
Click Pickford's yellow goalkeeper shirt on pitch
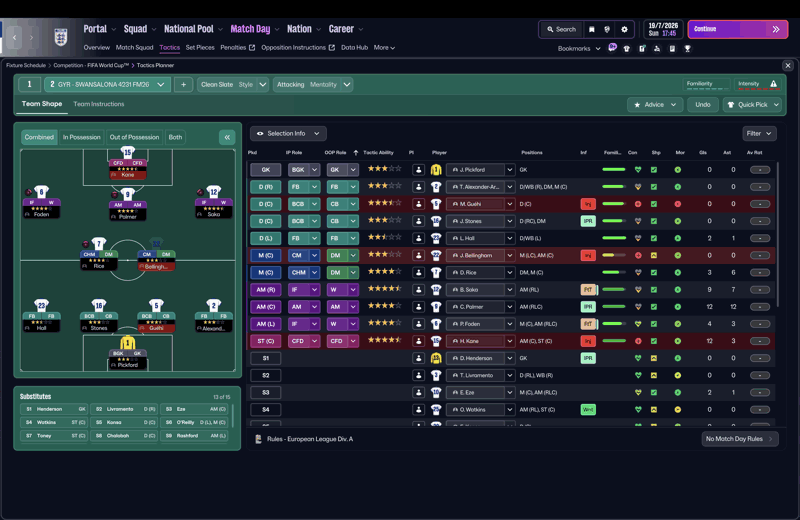pyautogui.click(x=128, y=342)
